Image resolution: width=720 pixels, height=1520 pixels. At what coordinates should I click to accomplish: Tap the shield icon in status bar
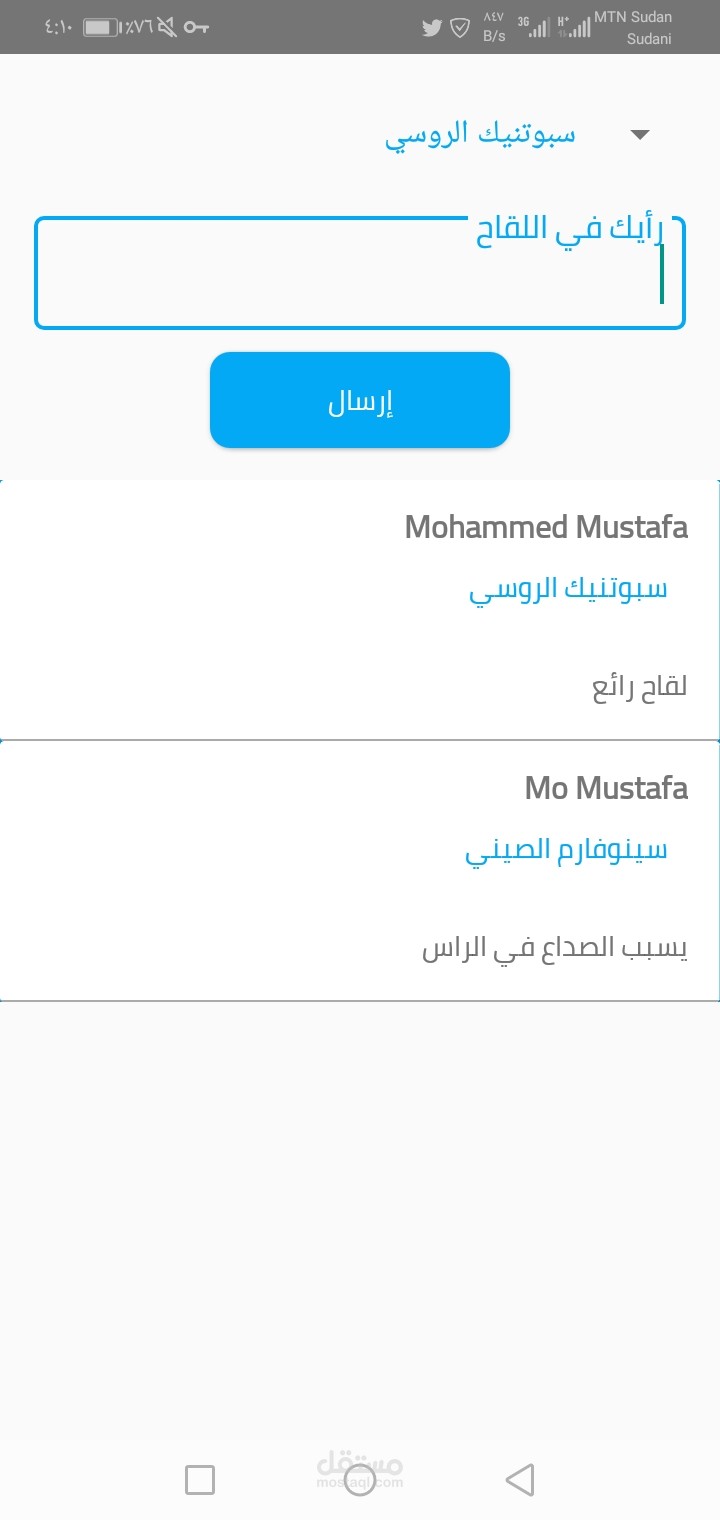click(x=460, y=27)
